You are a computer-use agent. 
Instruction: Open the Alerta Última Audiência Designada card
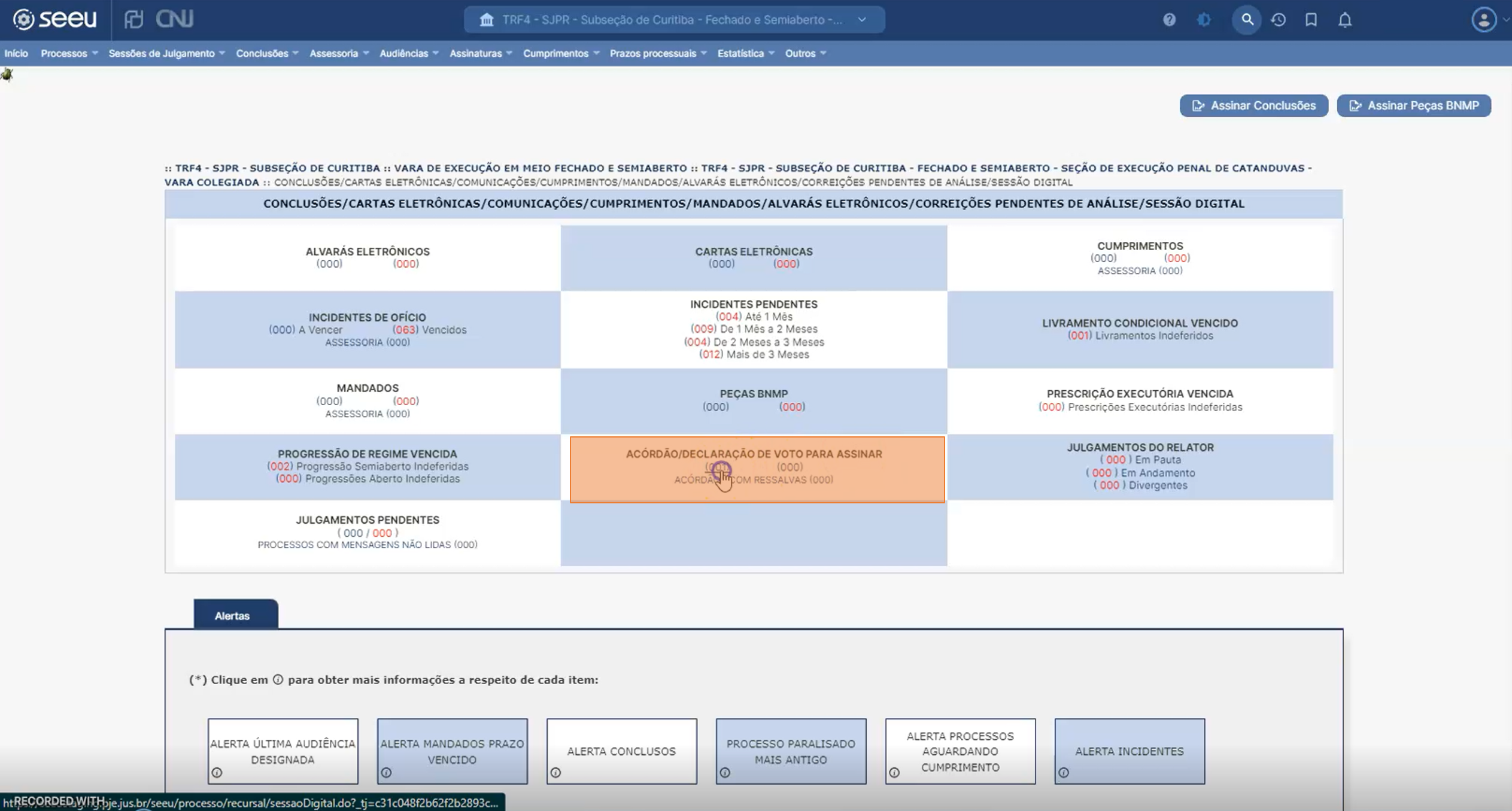tap(283, 751)
